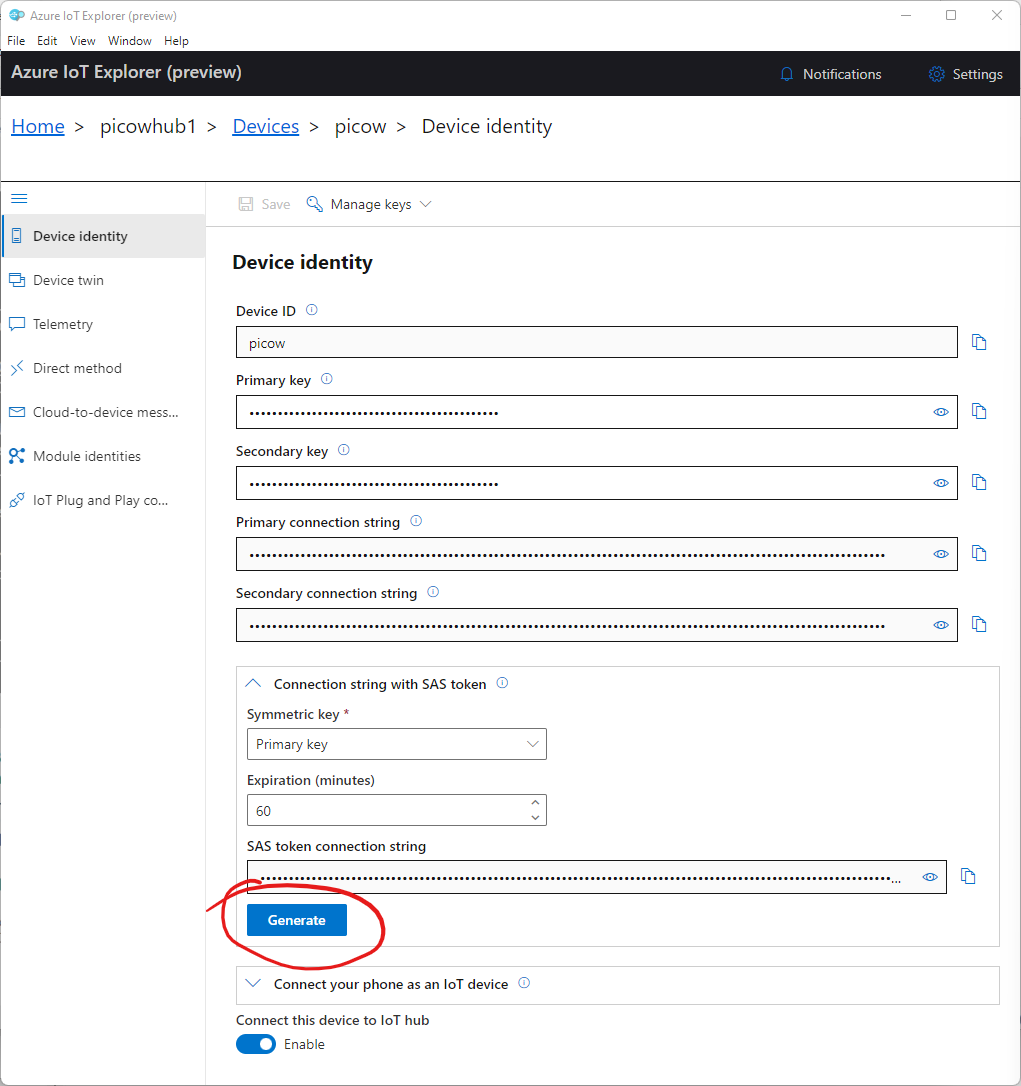
Task: Open the Window menu
Action: pos(130,41)
